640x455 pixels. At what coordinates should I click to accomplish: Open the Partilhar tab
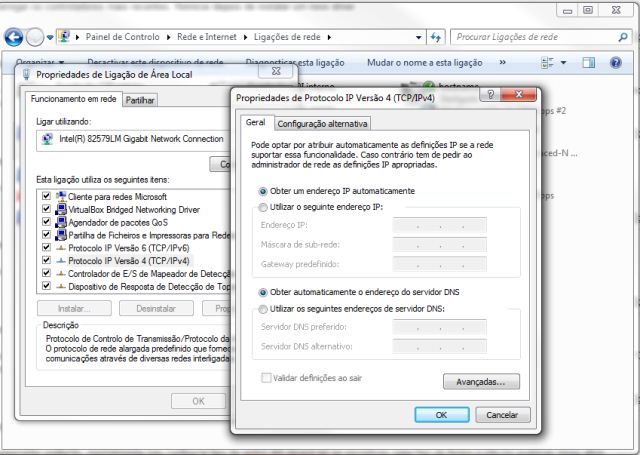[140, 100]
